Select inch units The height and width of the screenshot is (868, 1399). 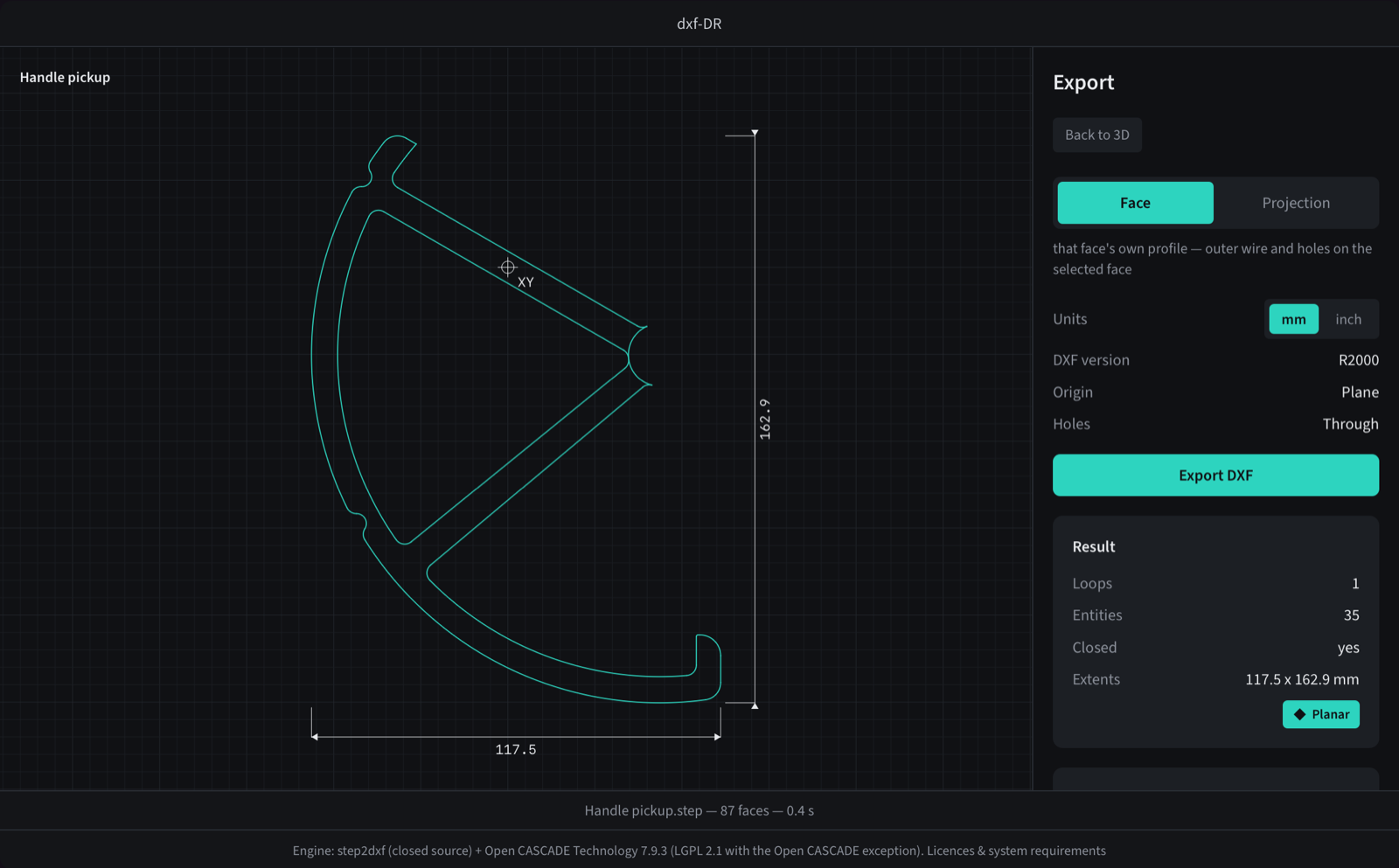click(x=1348, y=319)
